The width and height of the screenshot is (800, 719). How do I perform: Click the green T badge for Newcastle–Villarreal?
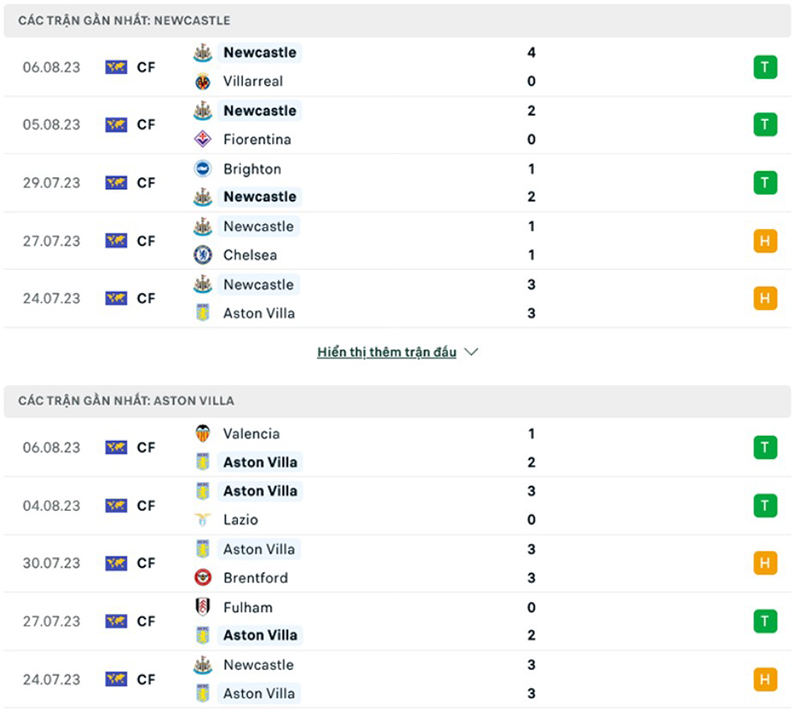point(765,67)
